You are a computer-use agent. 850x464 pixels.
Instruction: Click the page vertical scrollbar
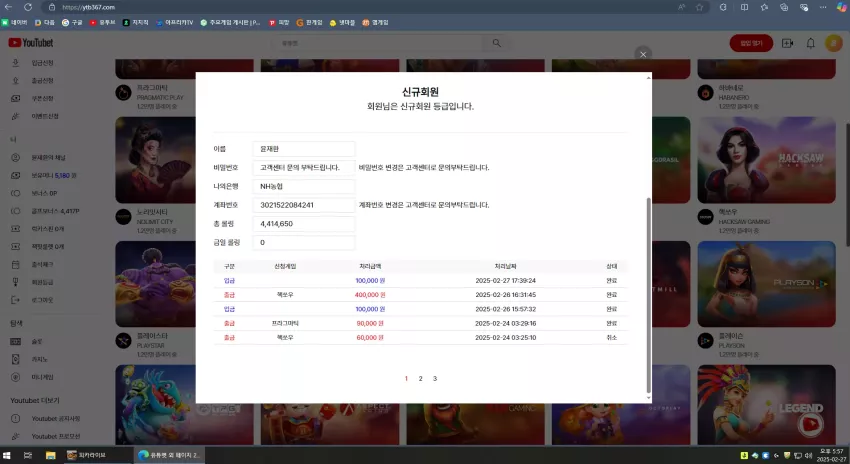click(847, 184)
